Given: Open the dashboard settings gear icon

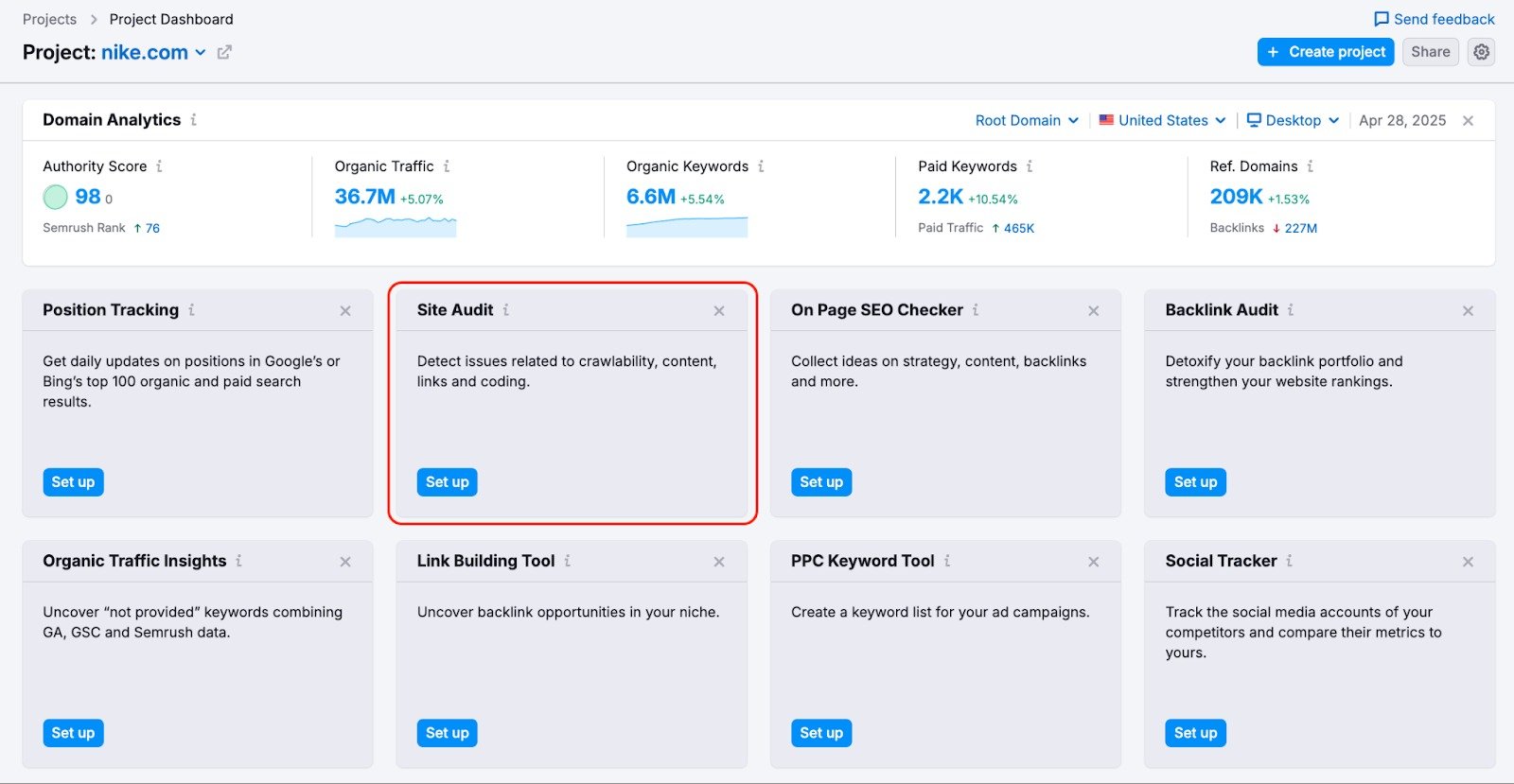Looking at the screenshot, I should point(1481,52).
